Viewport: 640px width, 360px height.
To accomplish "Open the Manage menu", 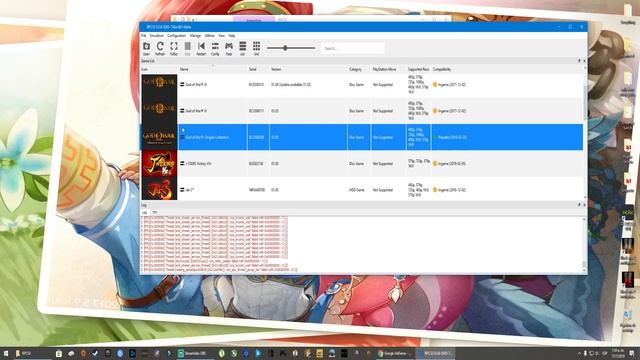I will tap(196, 36).
